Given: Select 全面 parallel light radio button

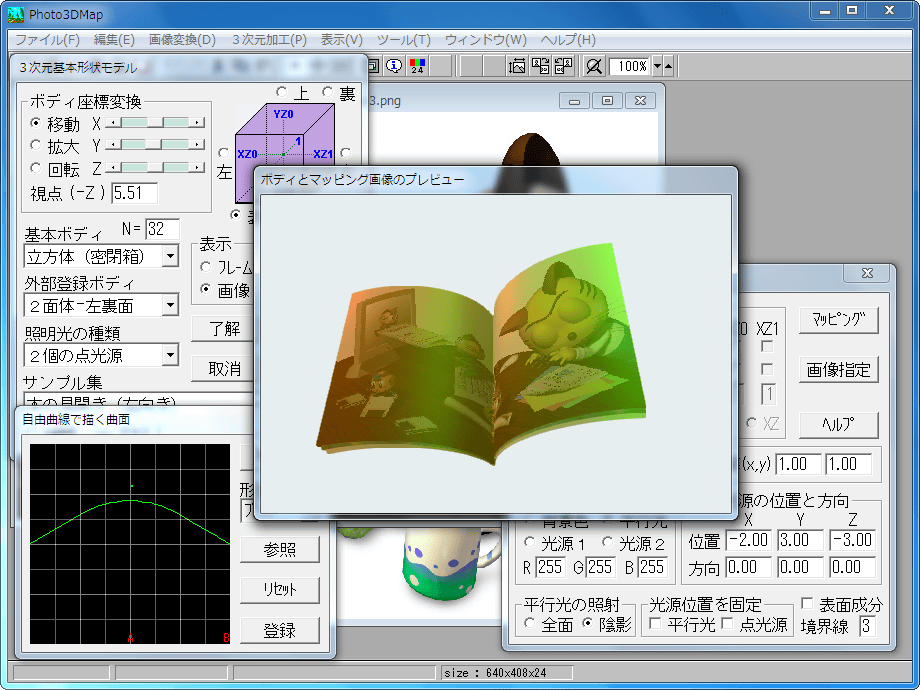Looking at the screenshot, I should (530, 624).
